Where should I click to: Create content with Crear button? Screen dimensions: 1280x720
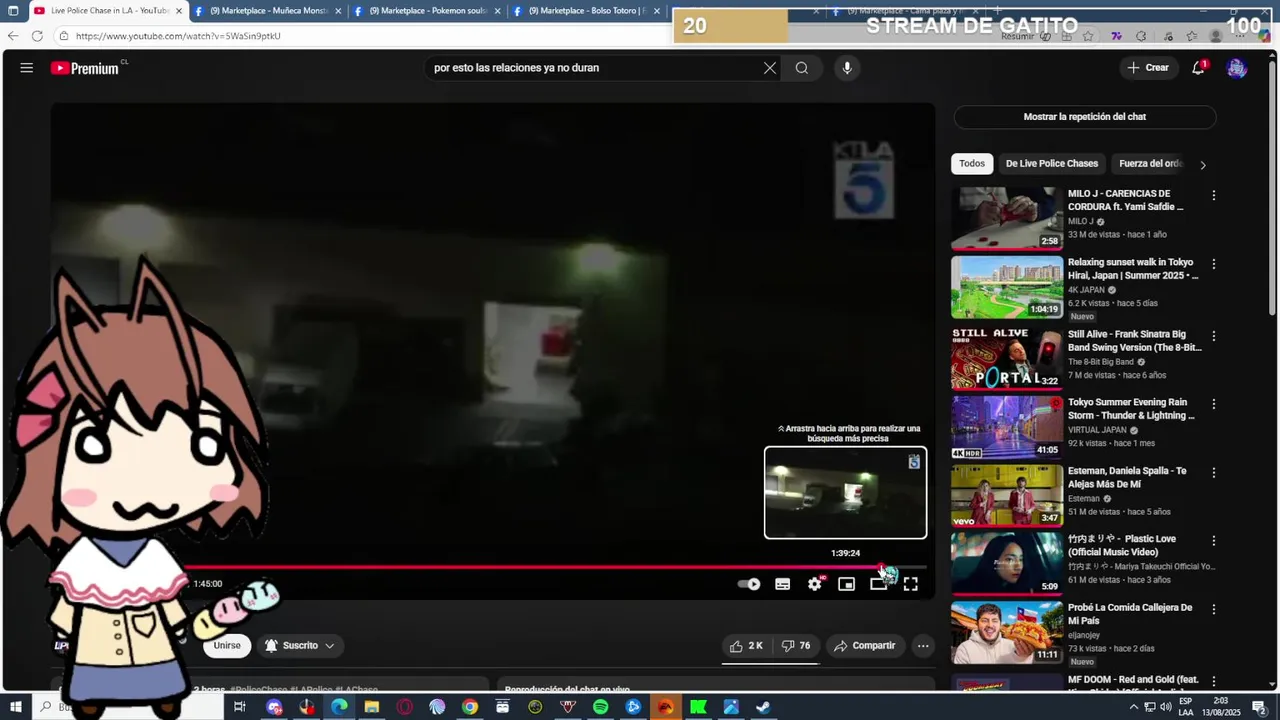pyautogui.click(x=1148, y=68)
